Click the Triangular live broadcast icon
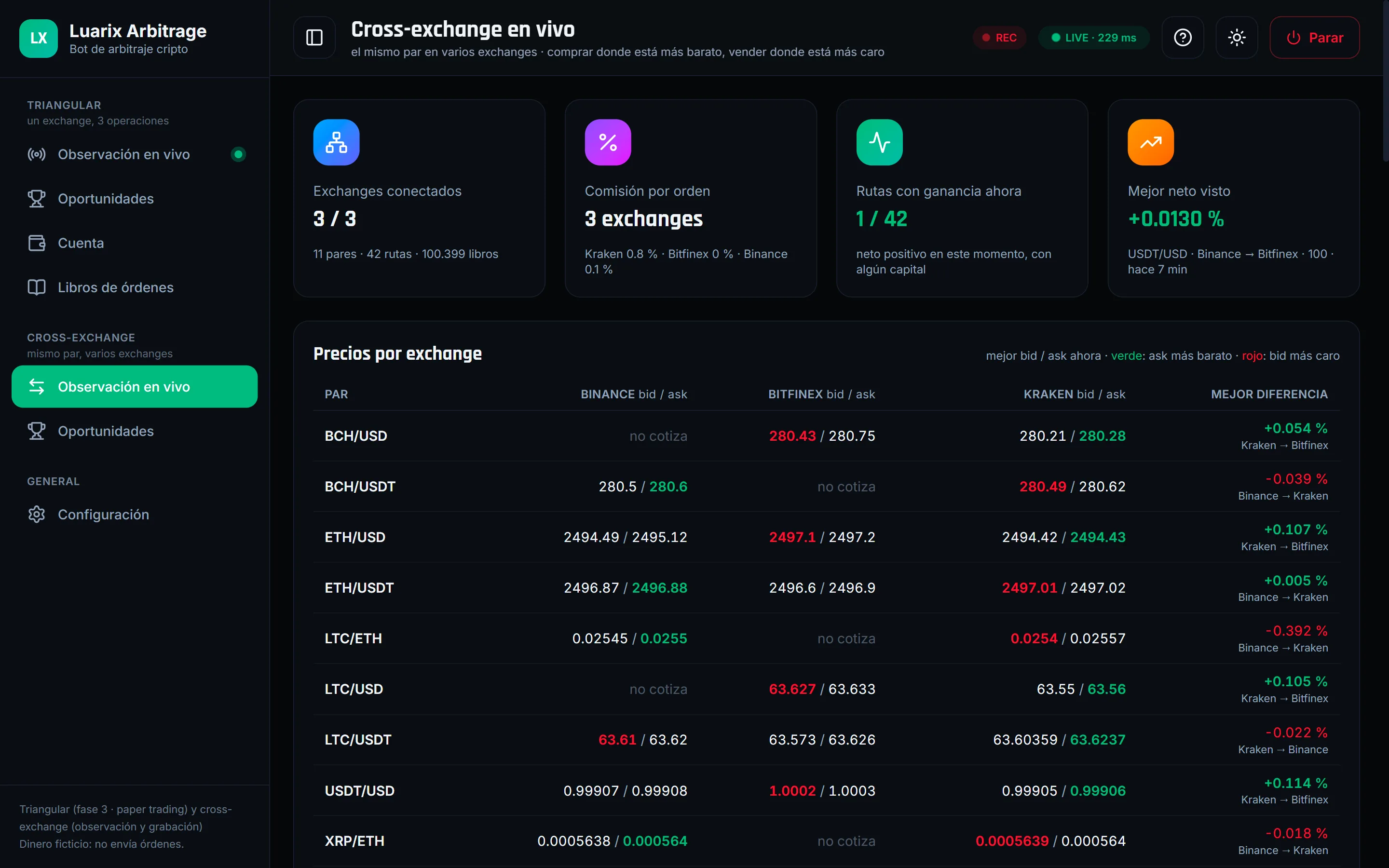 [37, 154]
